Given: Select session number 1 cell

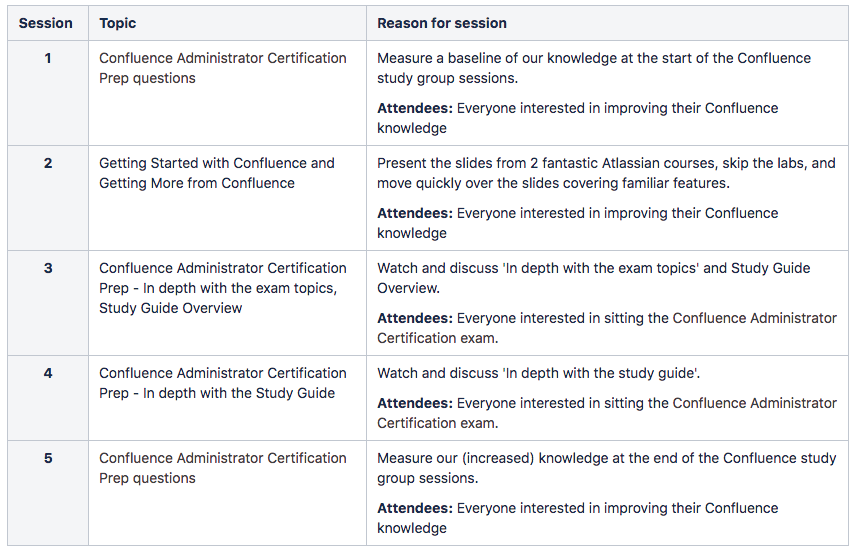Looking at the screenshot, I should pos(47,58).
